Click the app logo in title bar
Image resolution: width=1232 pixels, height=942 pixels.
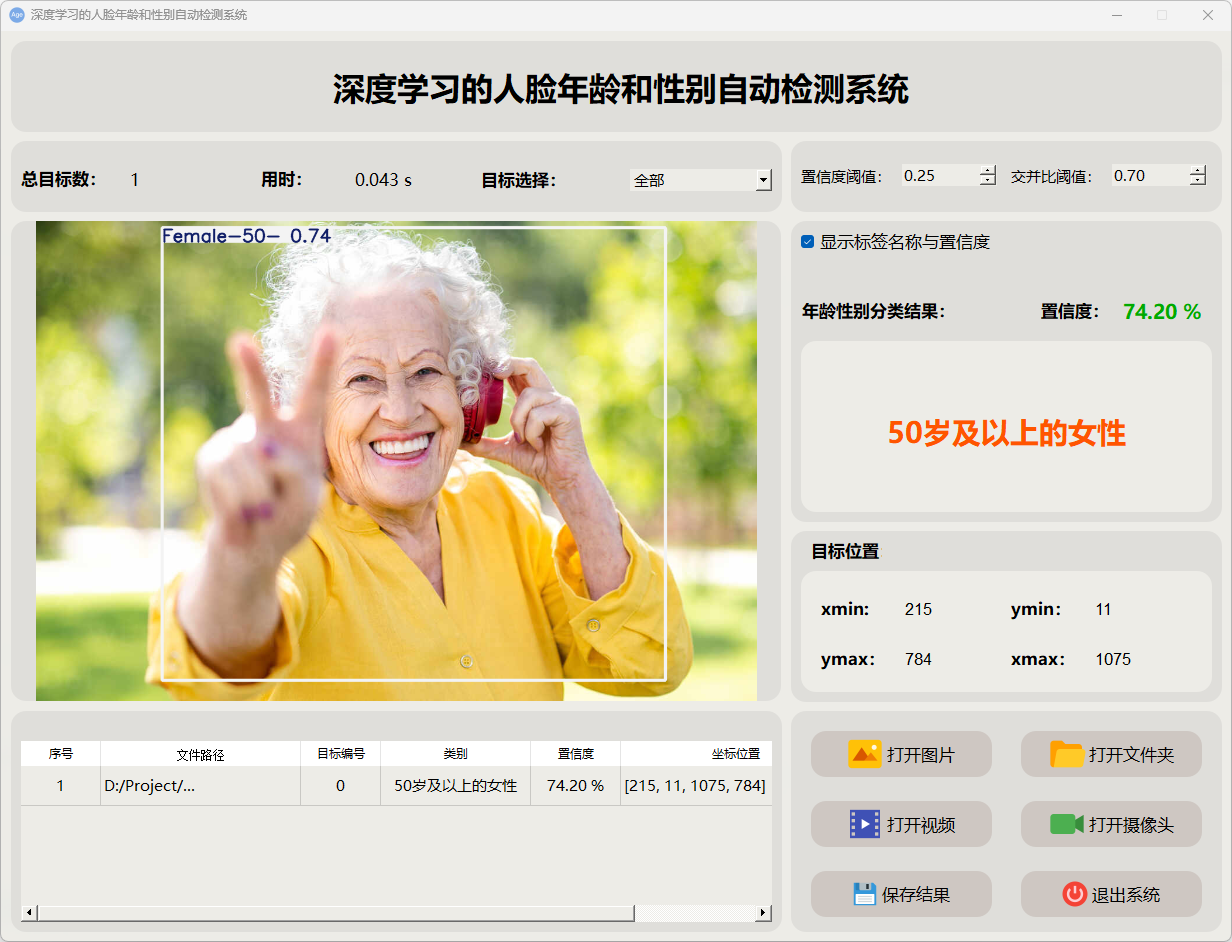point(16,15)
